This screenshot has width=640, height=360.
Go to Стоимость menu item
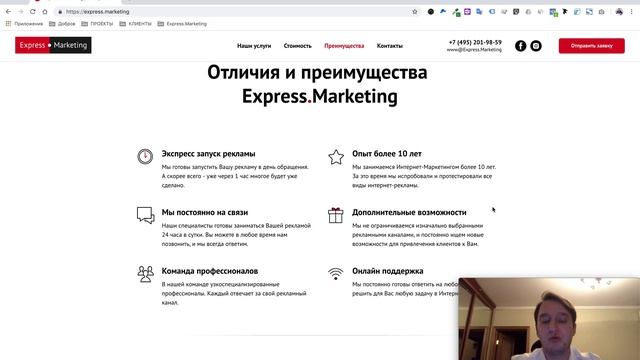click(x=298, y=46)
